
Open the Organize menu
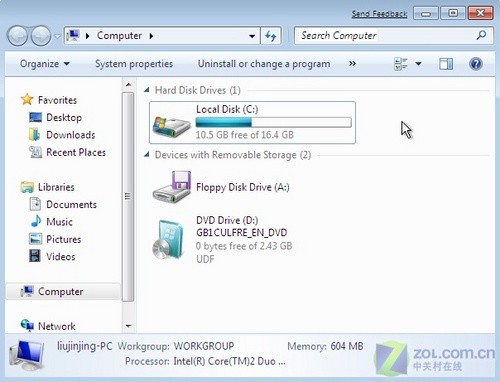pyautogui.click(x=45, y=64)
